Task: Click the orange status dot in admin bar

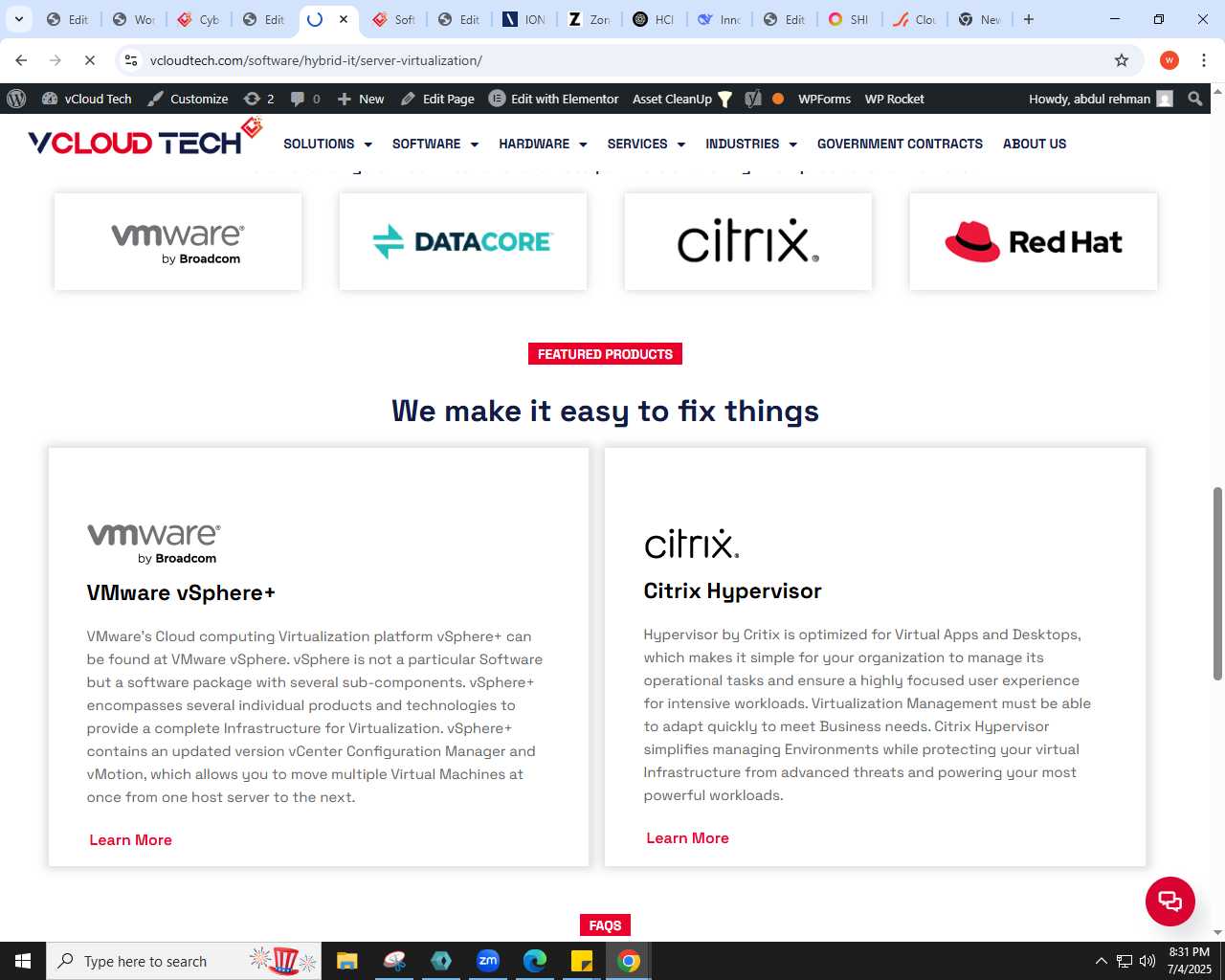Action: (x=778, y=99)
